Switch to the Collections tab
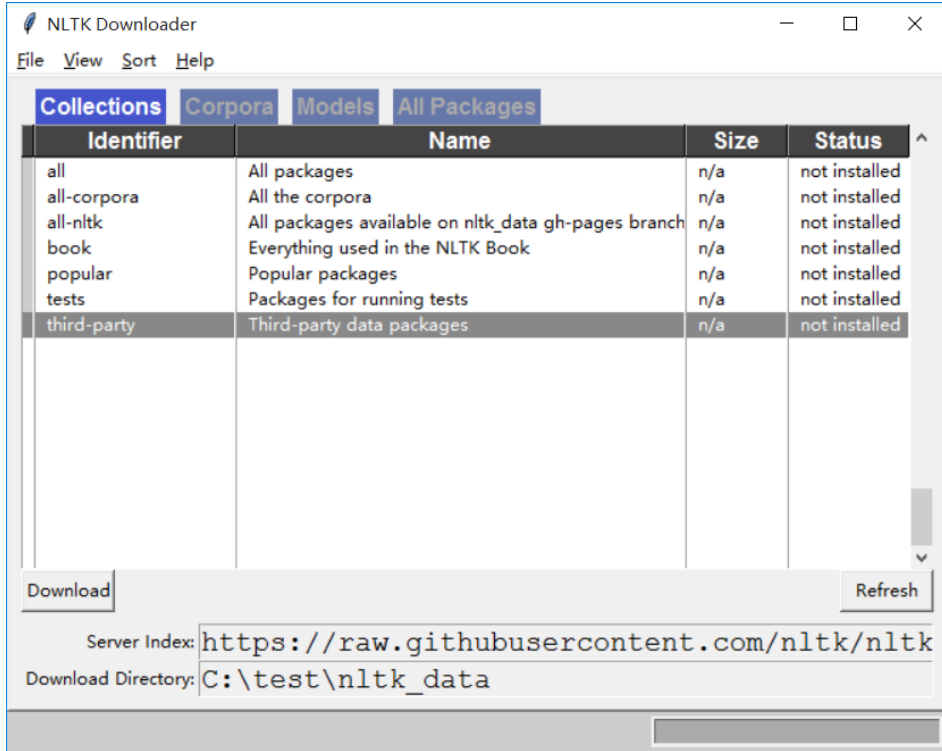The width and height of the screenshot is (942, 751). (x=100, y=107)
